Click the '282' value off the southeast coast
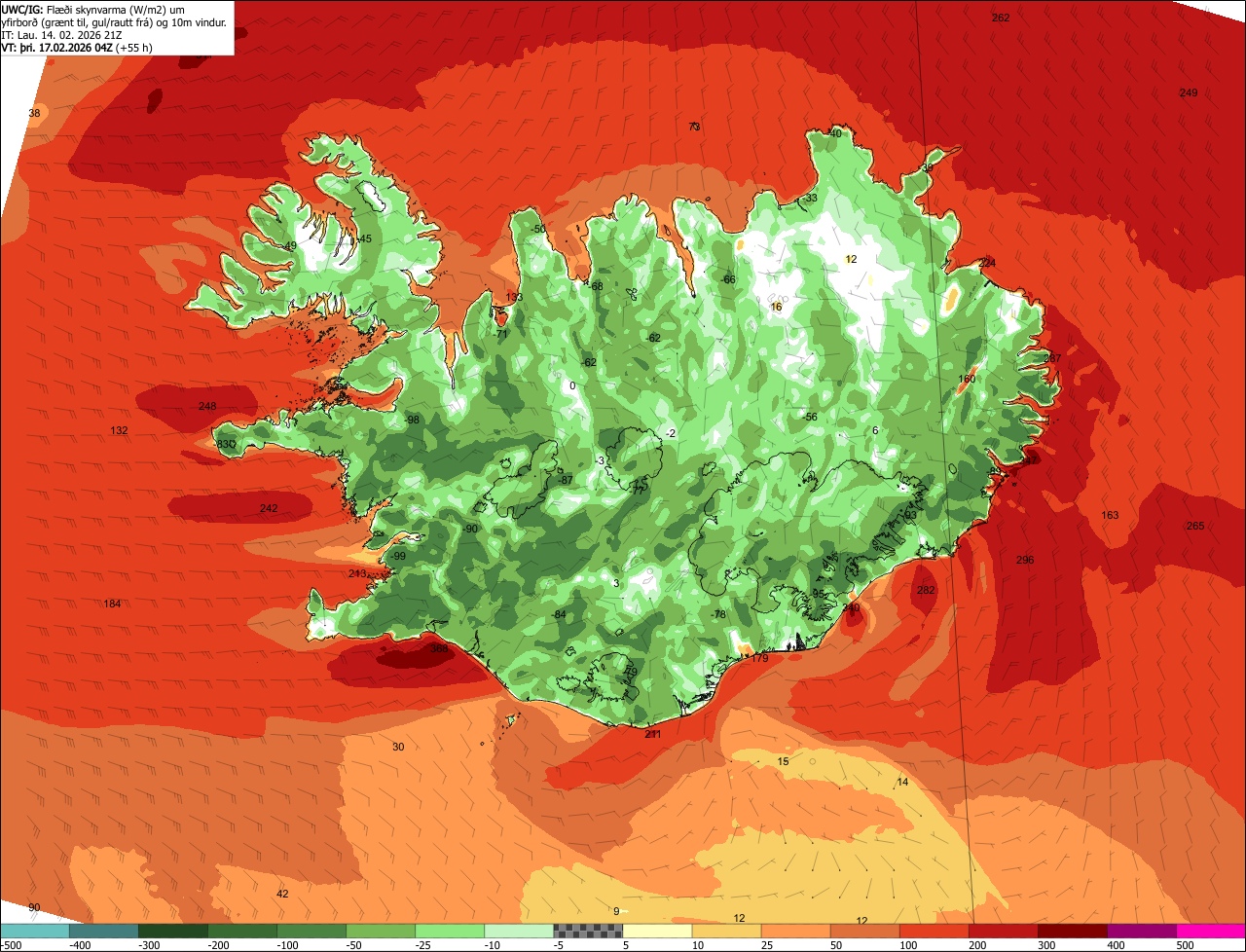Viewport: 1246px width, 952px height. (x=926, y=590)
